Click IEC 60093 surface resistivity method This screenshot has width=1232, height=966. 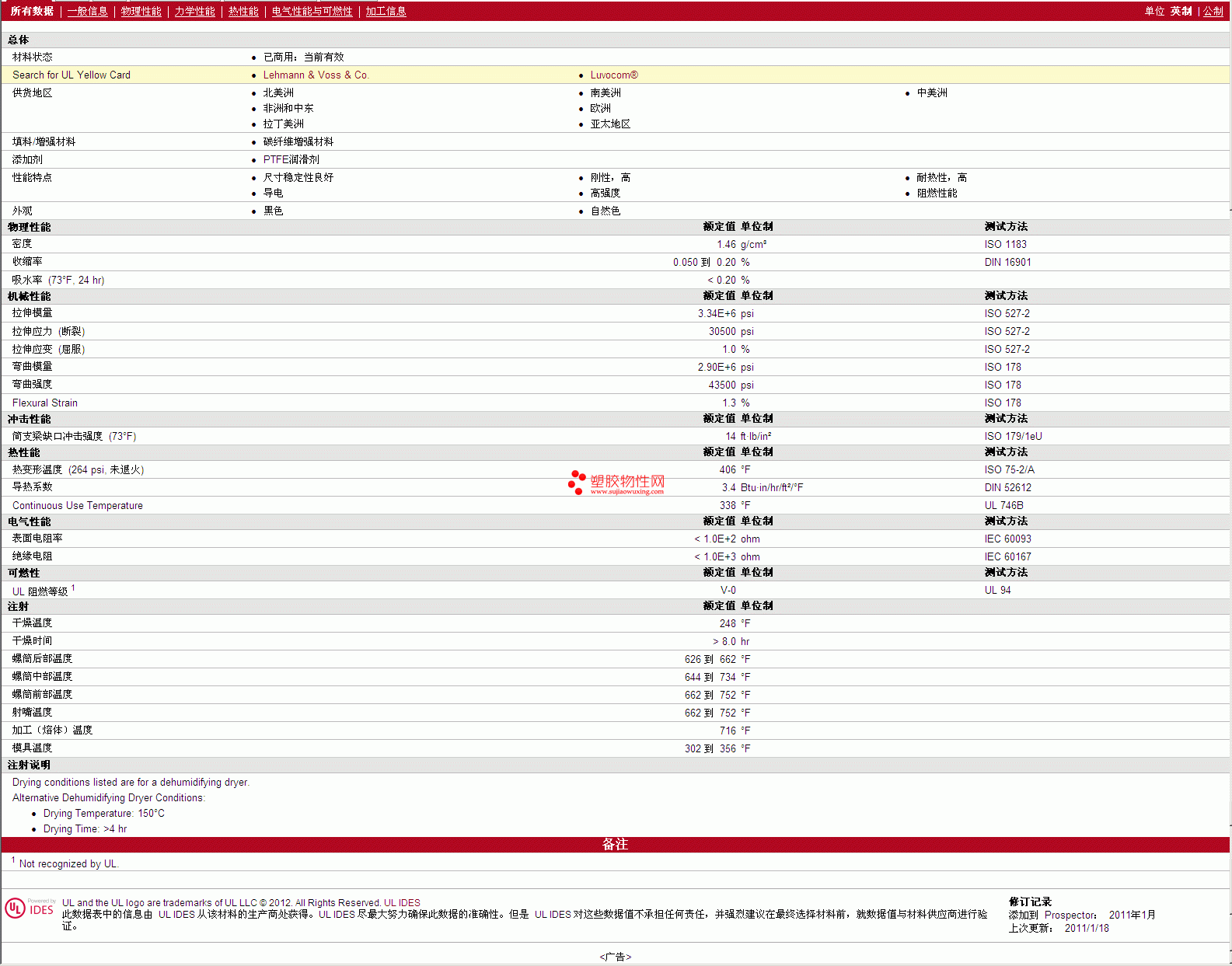1007,539
